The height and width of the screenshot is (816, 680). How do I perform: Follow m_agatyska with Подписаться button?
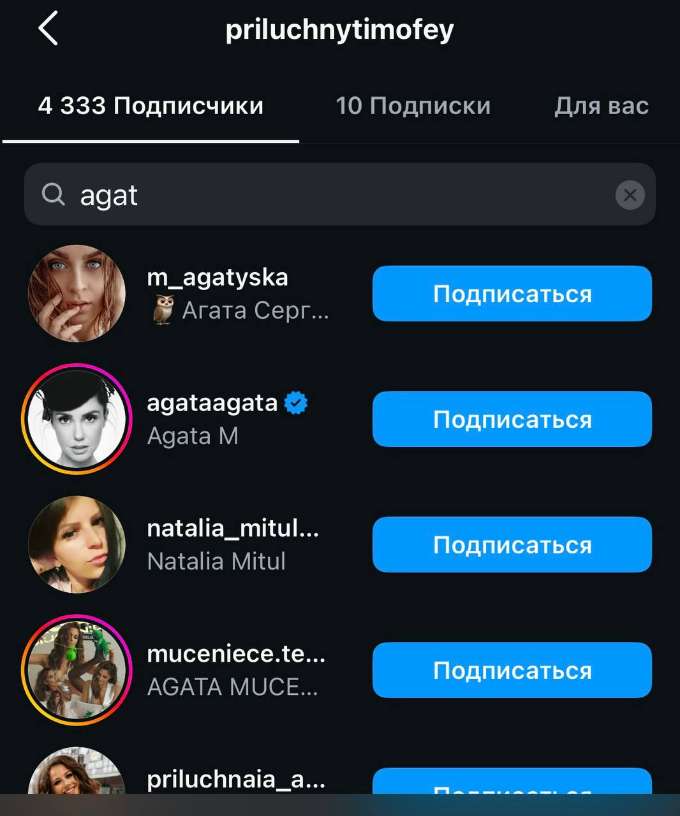[x=512, y=294]
